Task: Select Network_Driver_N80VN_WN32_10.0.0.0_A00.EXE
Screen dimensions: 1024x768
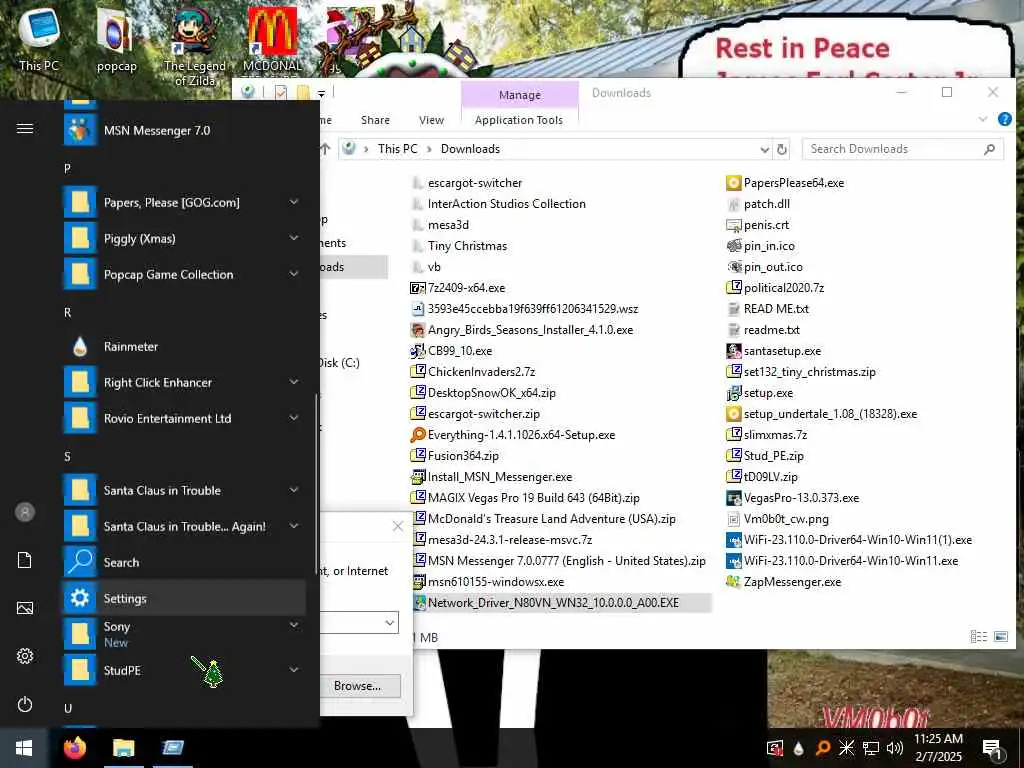Action: [562, 603]
